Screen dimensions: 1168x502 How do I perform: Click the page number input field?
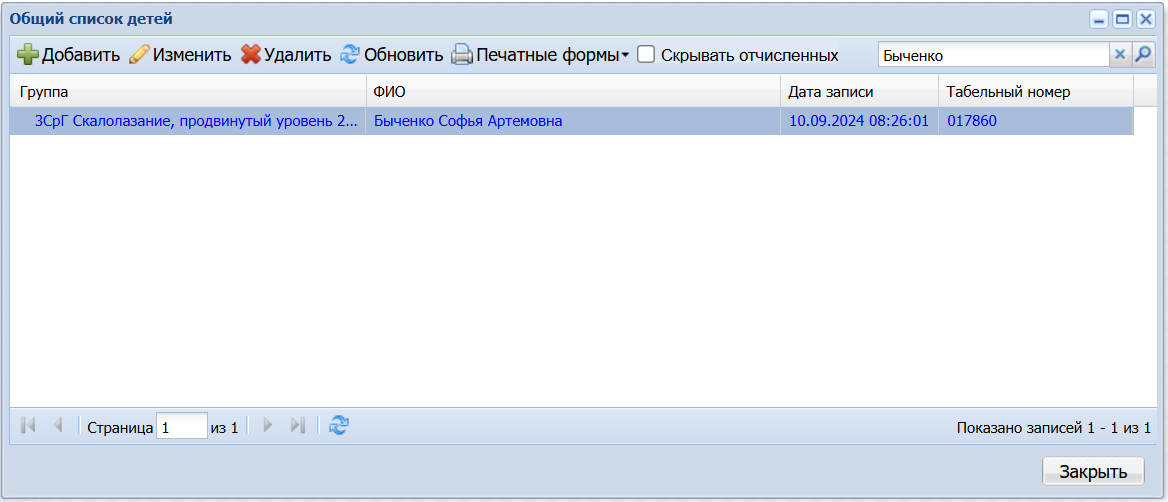182,426
